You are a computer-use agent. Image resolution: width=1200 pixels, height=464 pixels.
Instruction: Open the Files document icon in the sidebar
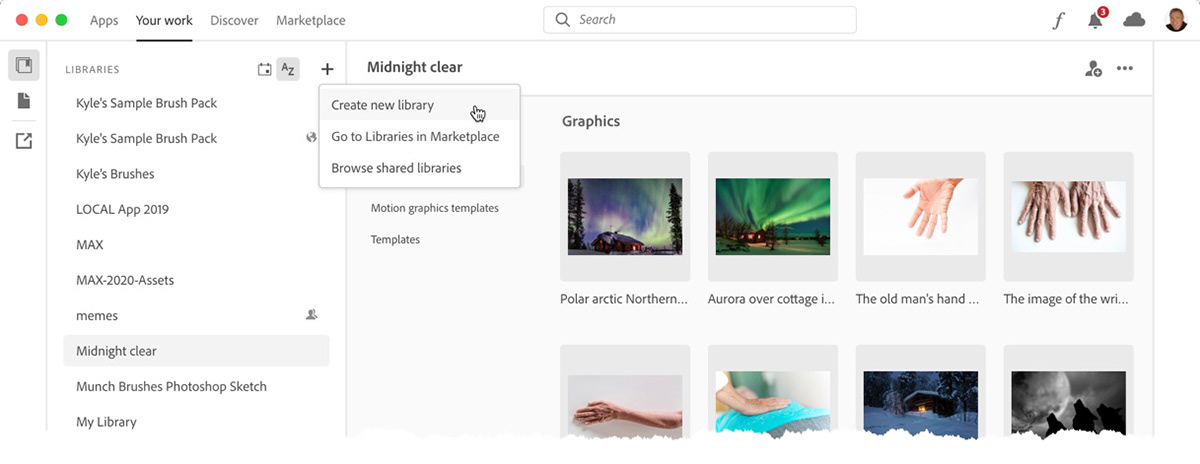pos(24,101)
